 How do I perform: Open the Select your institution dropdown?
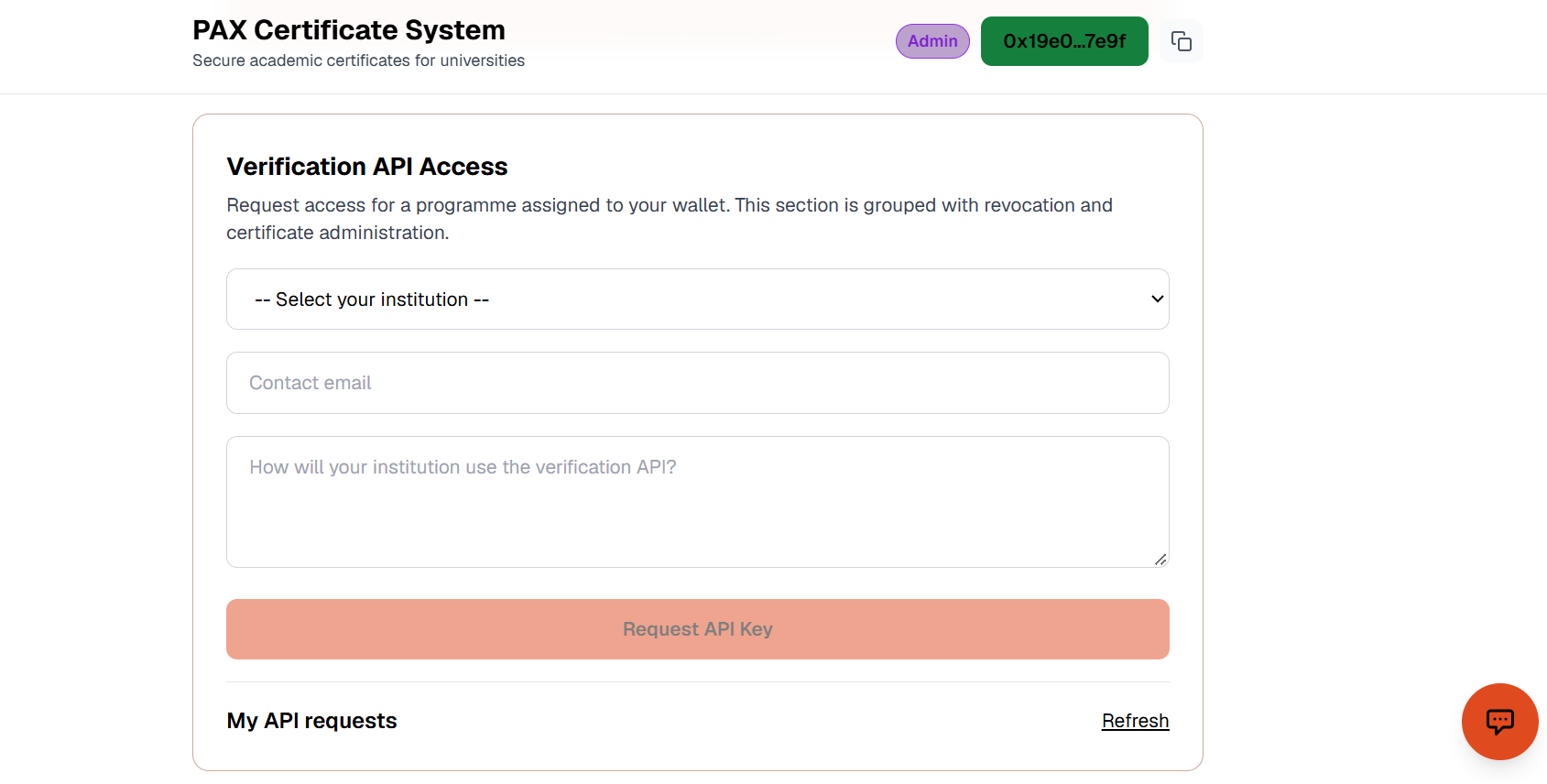point(698,299)
